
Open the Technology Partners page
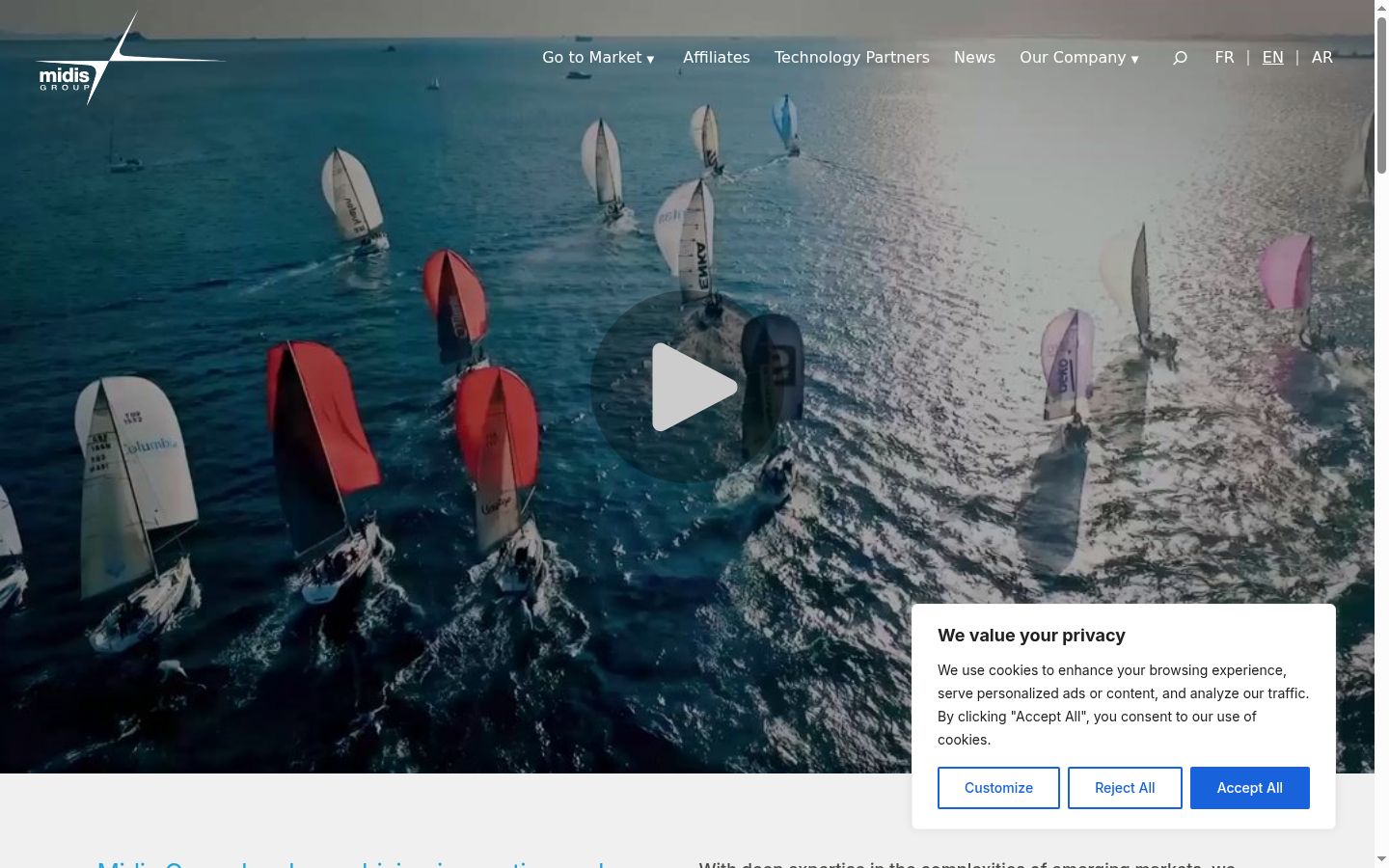pos(852,58)
